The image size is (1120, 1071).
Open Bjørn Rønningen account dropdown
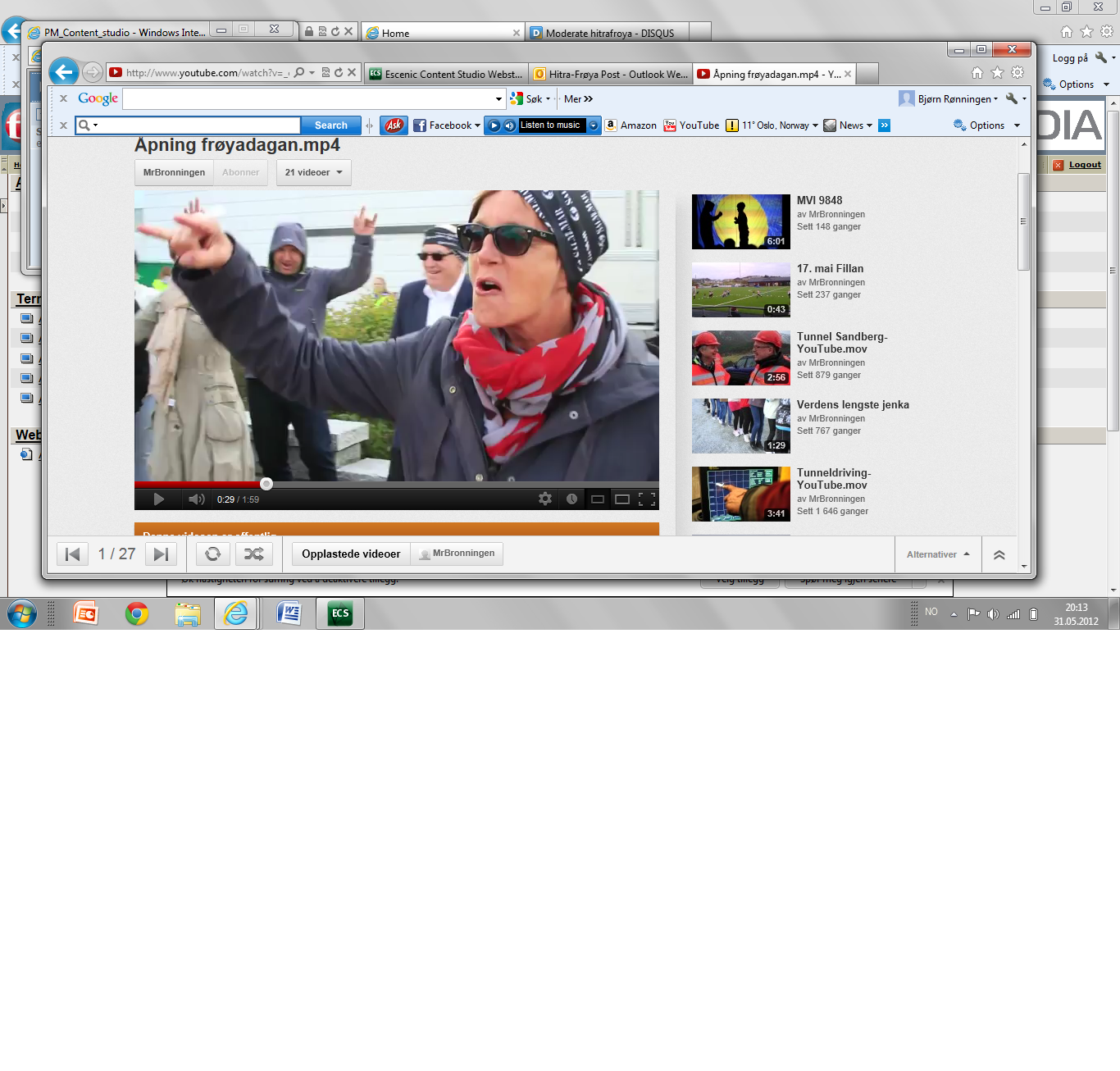coord(949,99)
